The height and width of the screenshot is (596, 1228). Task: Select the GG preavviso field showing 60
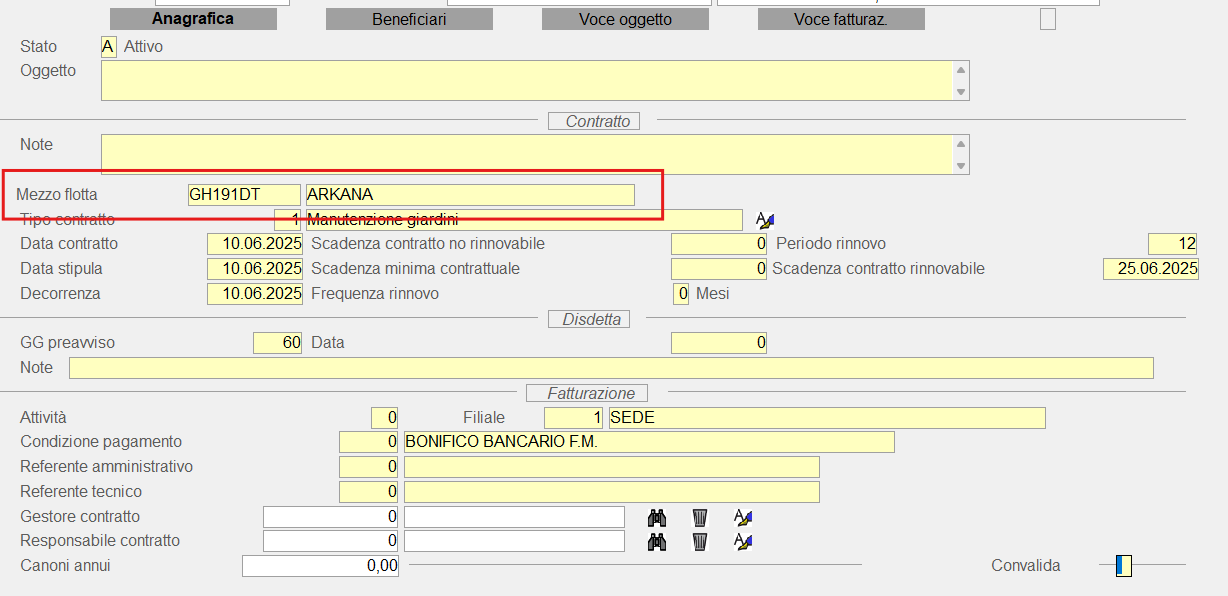tap(278, 343)
